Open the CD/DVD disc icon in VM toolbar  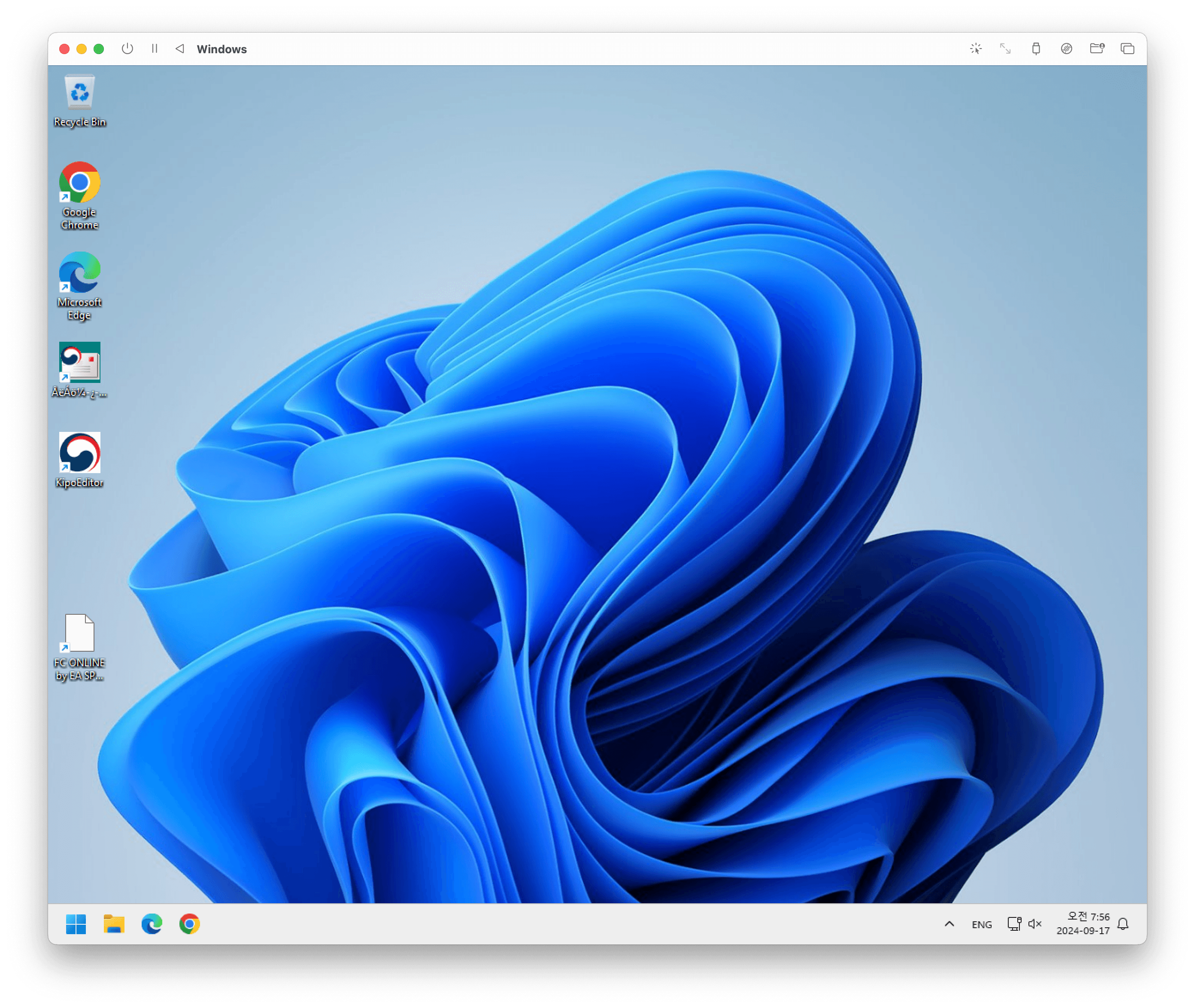pyautogui.click(x=1066, y=49)
